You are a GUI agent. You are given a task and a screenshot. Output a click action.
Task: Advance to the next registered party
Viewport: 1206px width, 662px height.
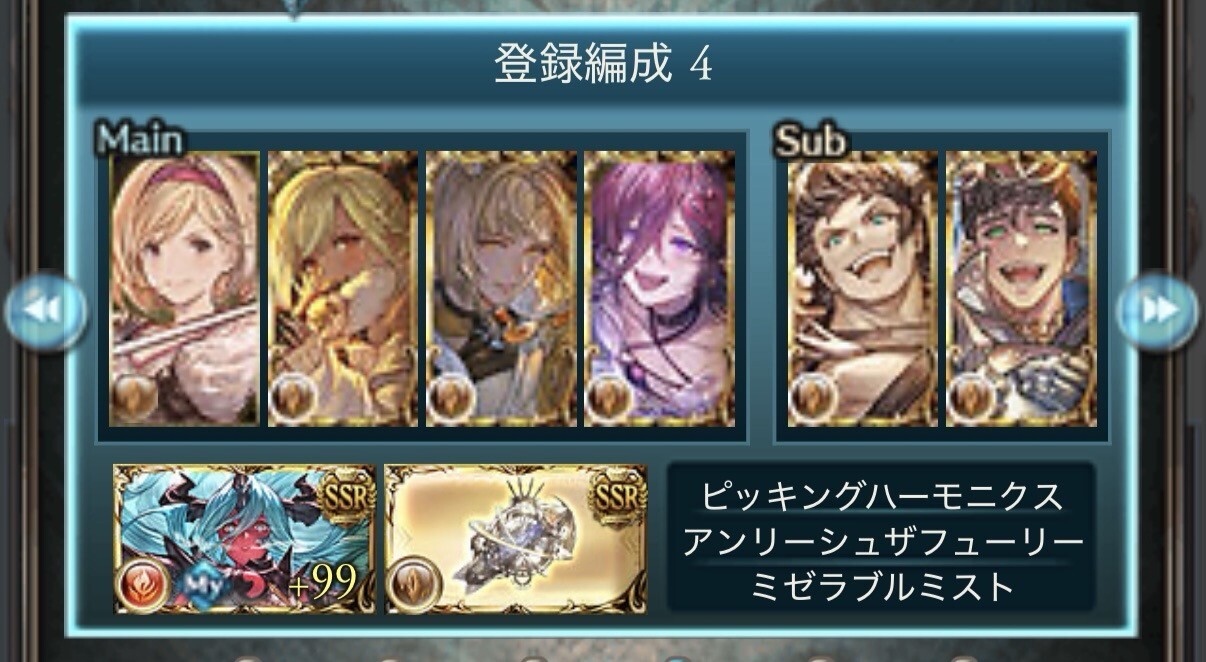click(x=1158, y=310)
